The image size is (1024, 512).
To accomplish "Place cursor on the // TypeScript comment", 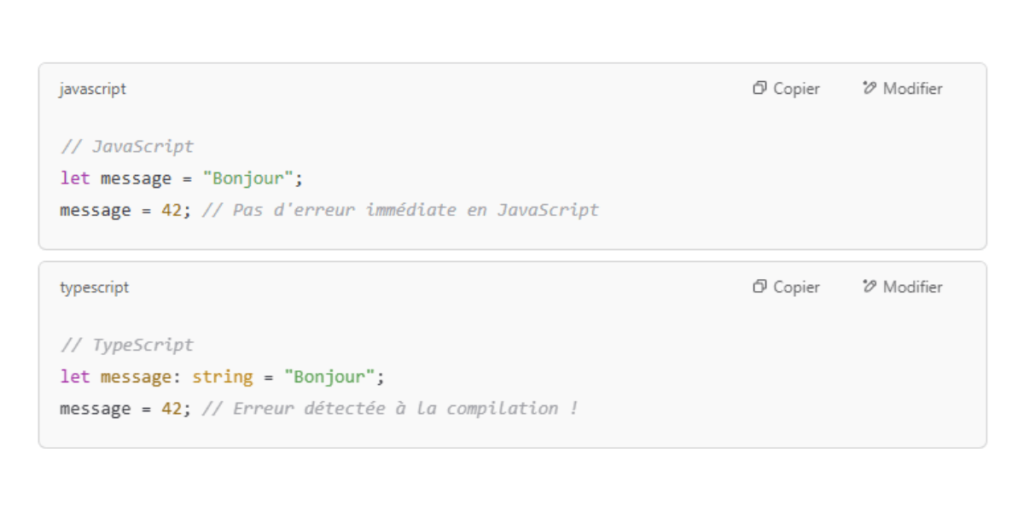I will point(127,345).
